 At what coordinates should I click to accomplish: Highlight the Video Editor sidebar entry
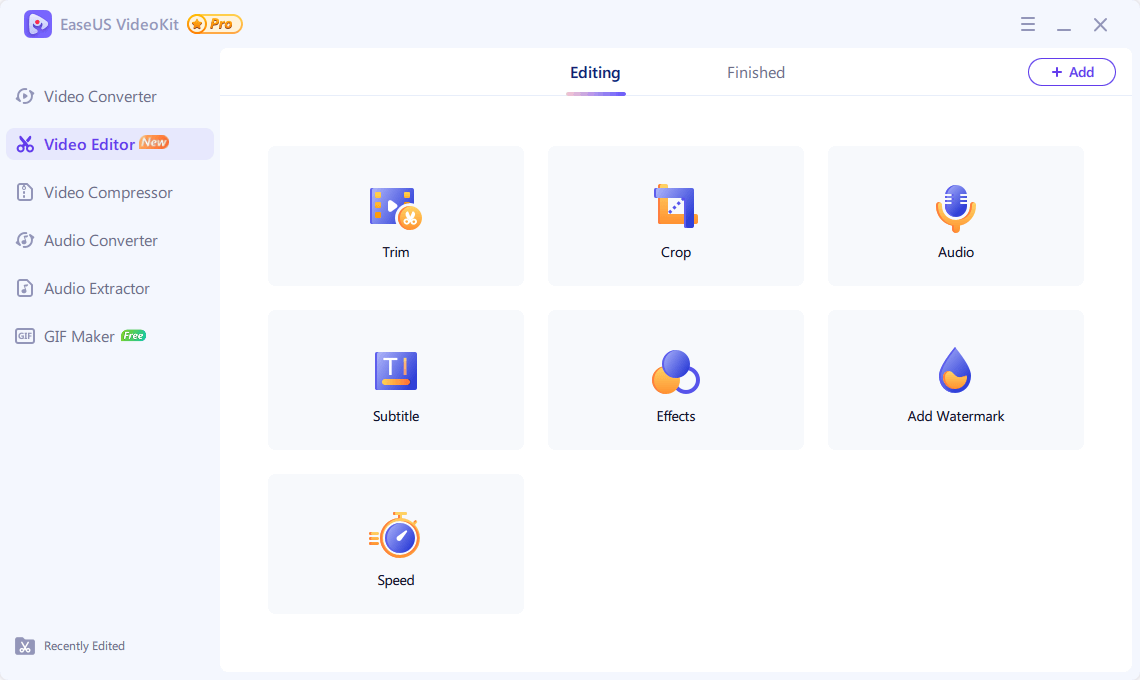pyautogui.click(x=90, y=143)
